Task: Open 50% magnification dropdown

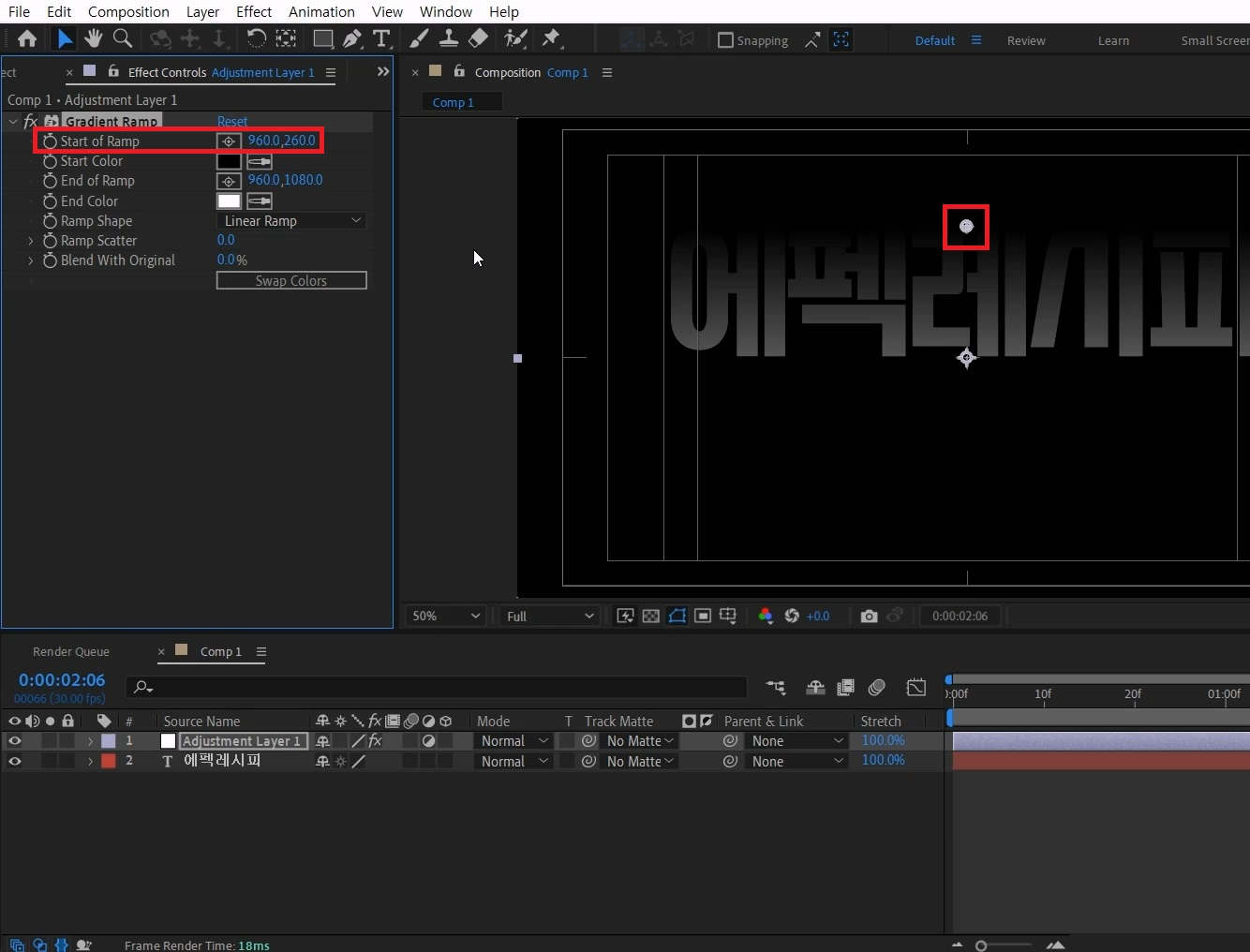Action: click(446, 616)
